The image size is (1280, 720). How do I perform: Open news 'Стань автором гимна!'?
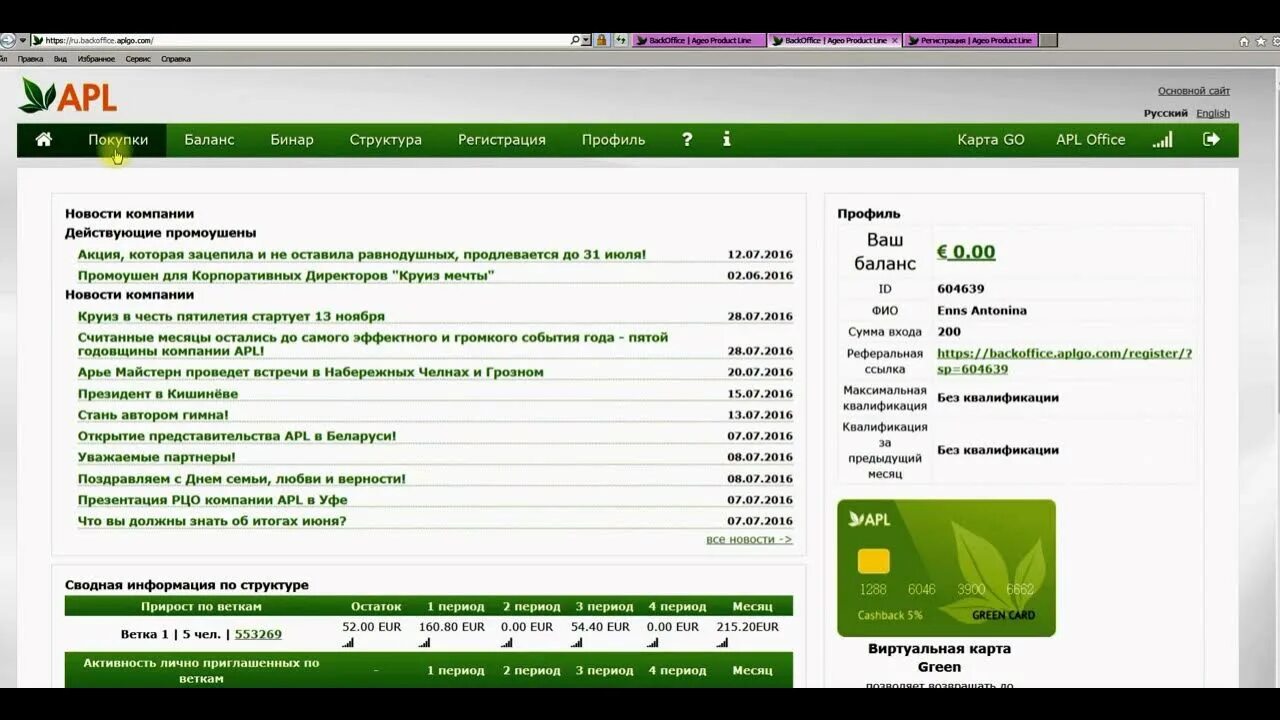(x=153, y=415)
